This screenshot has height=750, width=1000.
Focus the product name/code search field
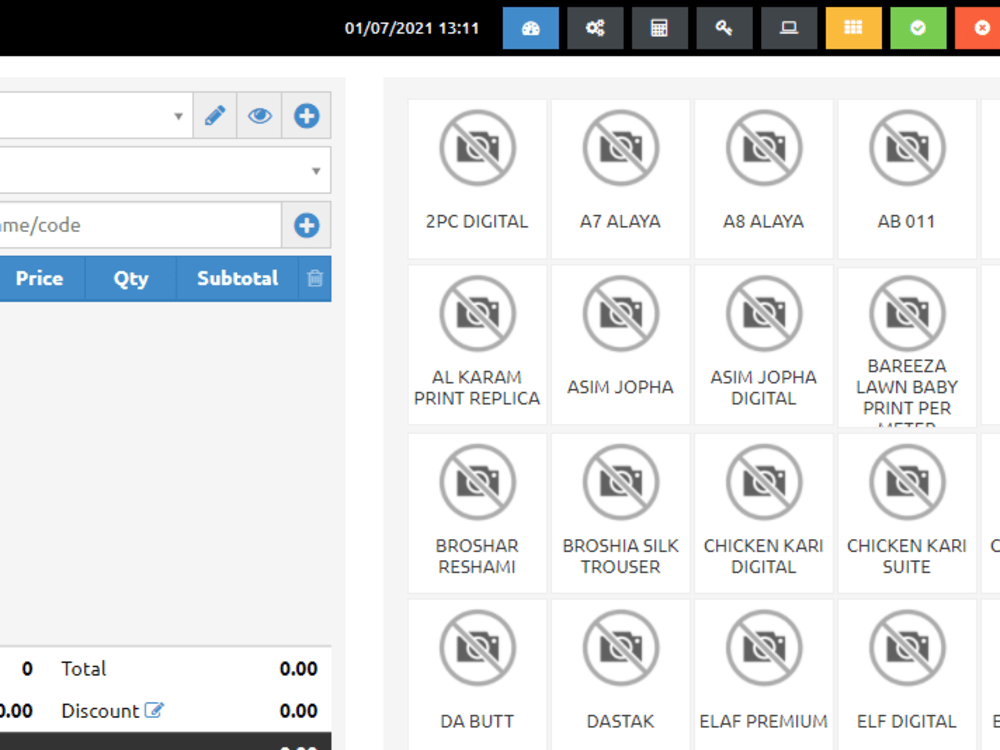(x=140, y=225)
